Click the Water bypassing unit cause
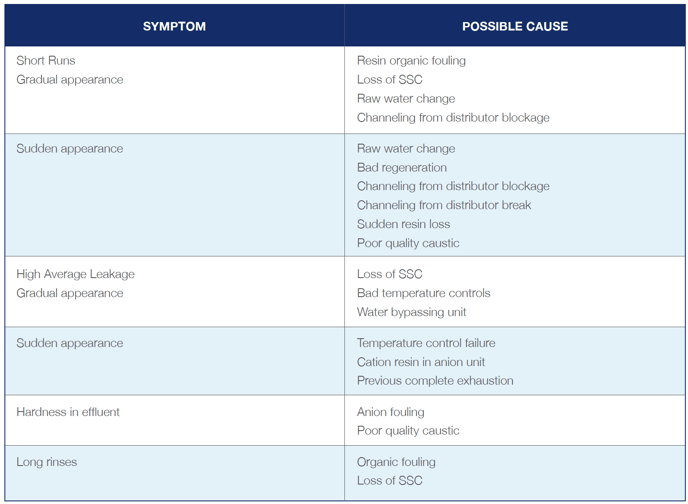This screenshot has height=504, width=688. tap(411, 313)
